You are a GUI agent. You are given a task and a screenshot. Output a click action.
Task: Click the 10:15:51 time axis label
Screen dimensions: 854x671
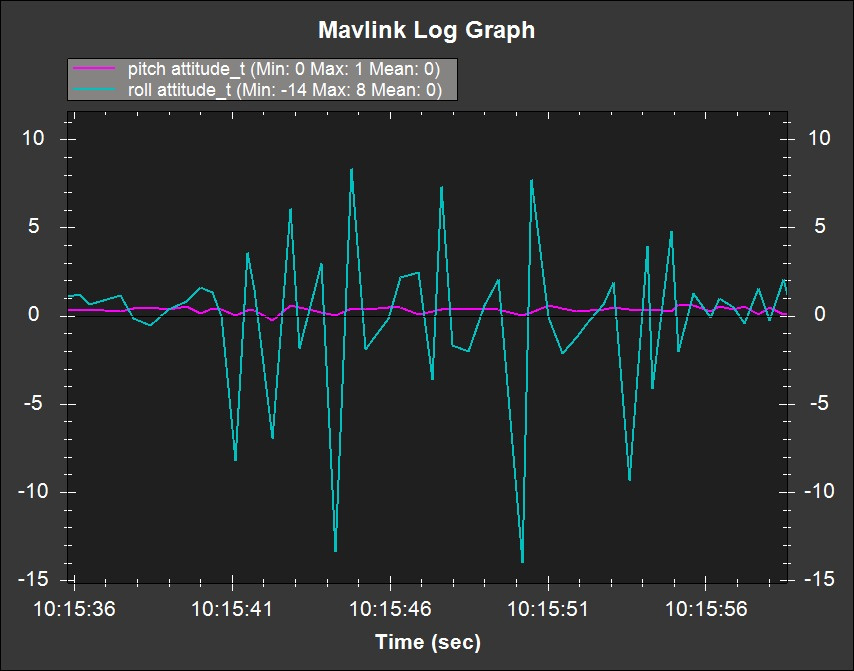(548, 608)
